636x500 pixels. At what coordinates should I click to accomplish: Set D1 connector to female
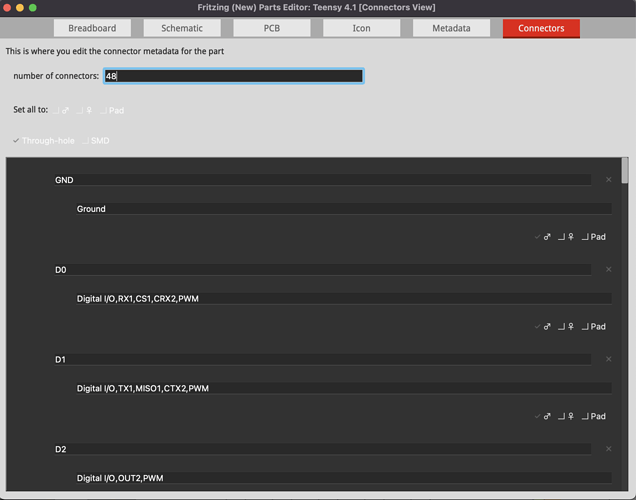pos(566,416)
